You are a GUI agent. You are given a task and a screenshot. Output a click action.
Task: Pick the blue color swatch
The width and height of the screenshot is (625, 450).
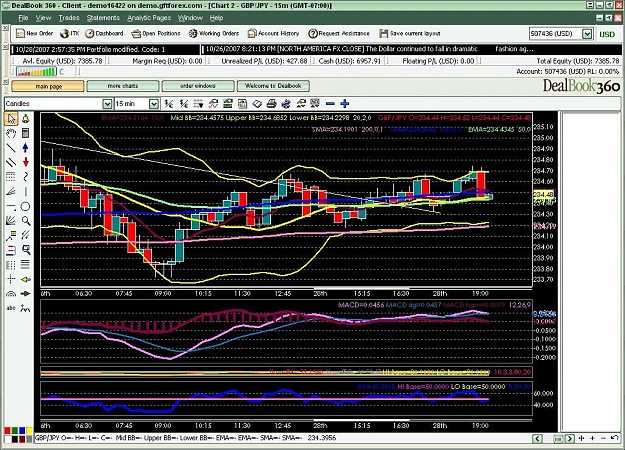22,431
